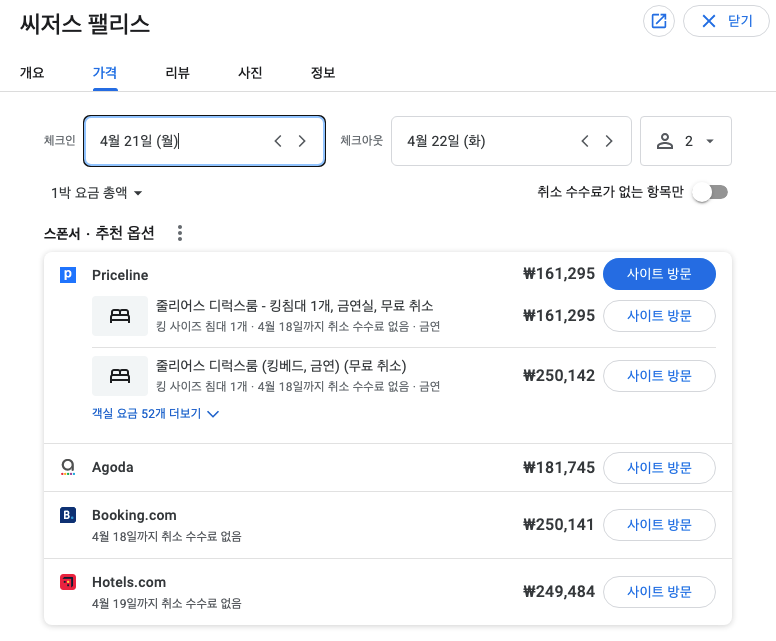The image size is (776, 641).
Task: Switch to the 개요 tab
Action: [32, 73]
